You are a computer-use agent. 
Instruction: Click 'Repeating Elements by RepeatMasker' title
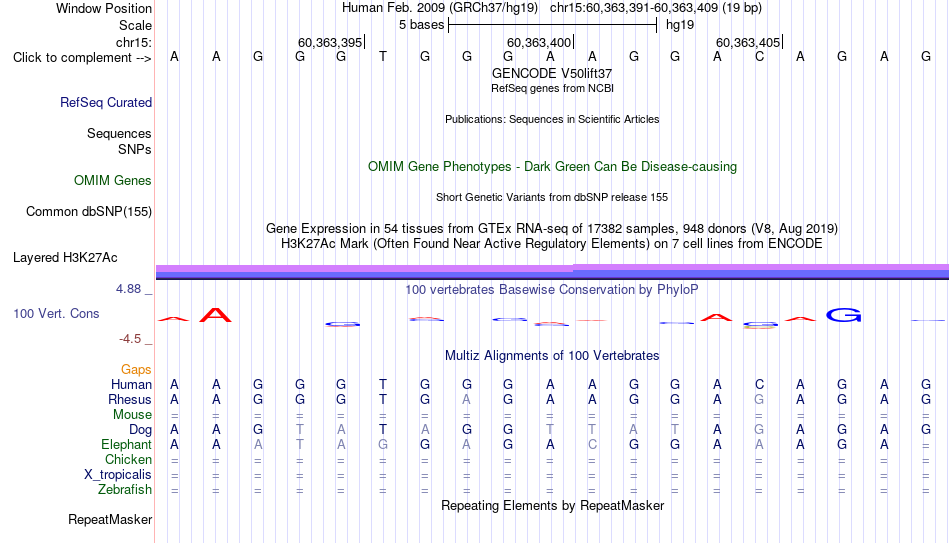coord(552,505)
